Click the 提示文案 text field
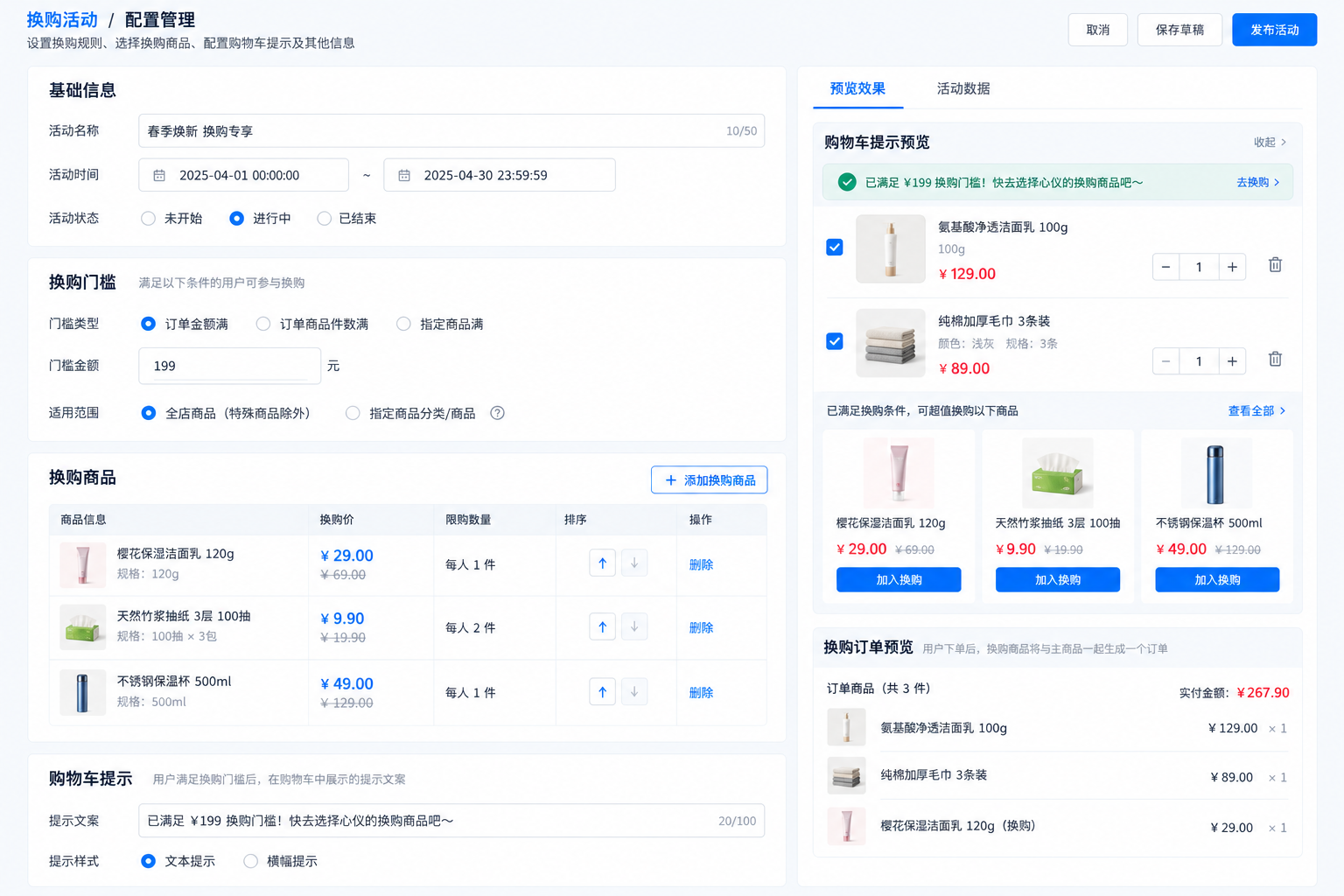The width and height of the screenshot is (1344, 896). [451, 821]
